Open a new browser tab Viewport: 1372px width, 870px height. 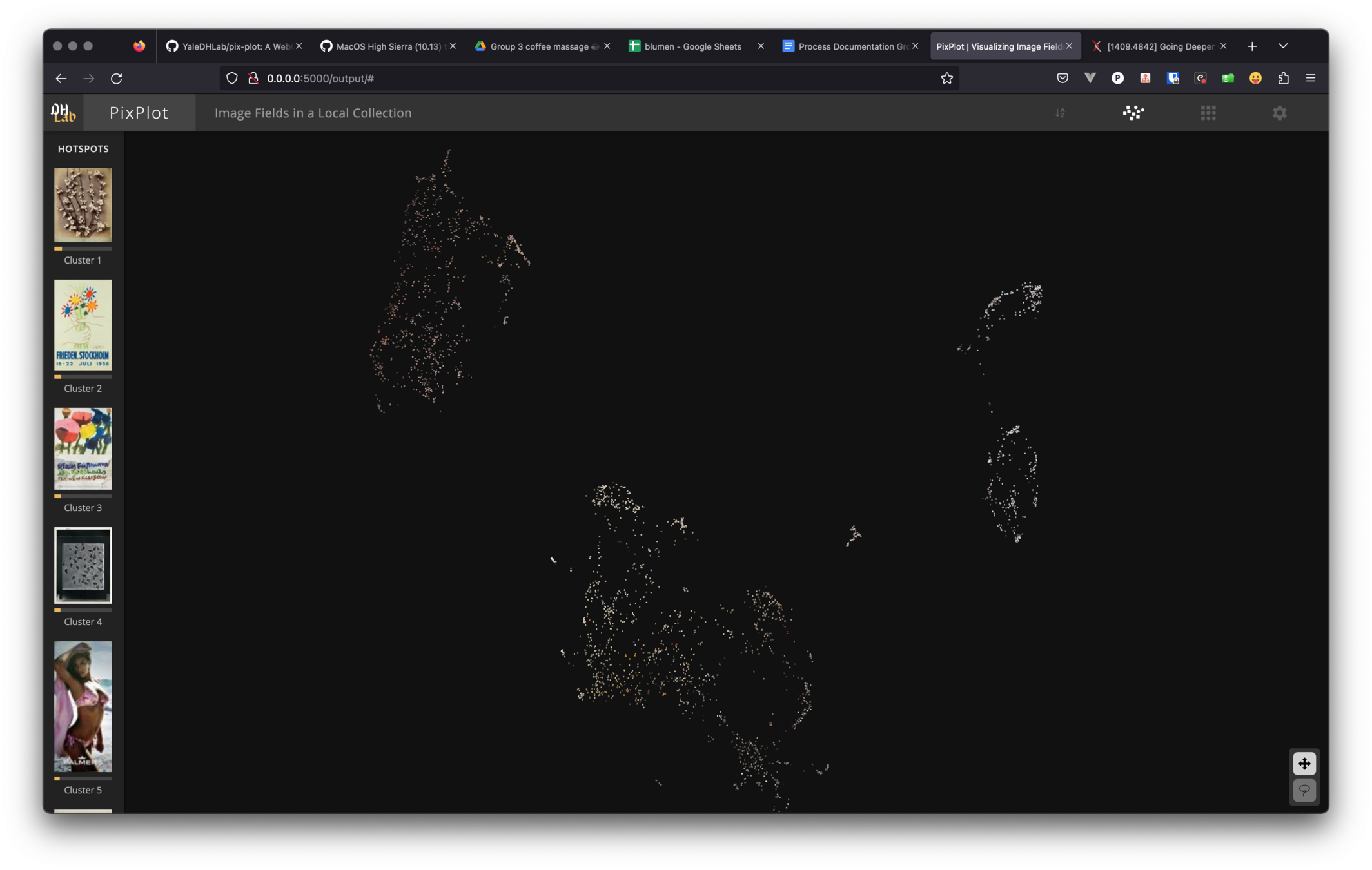click(1251, 46)
